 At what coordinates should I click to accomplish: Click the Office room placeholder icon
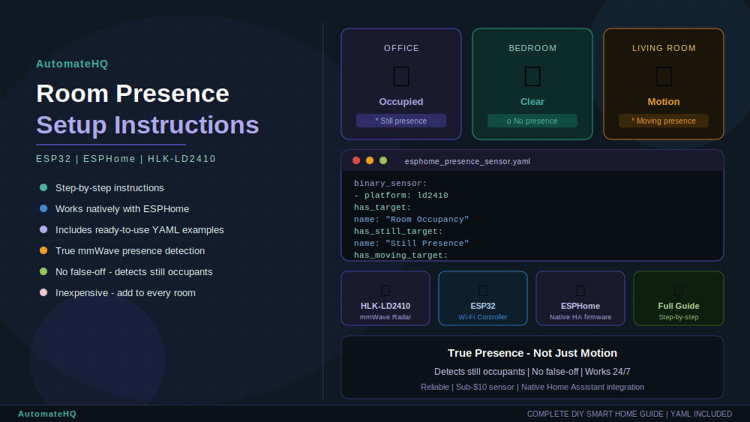pos(401,77)
